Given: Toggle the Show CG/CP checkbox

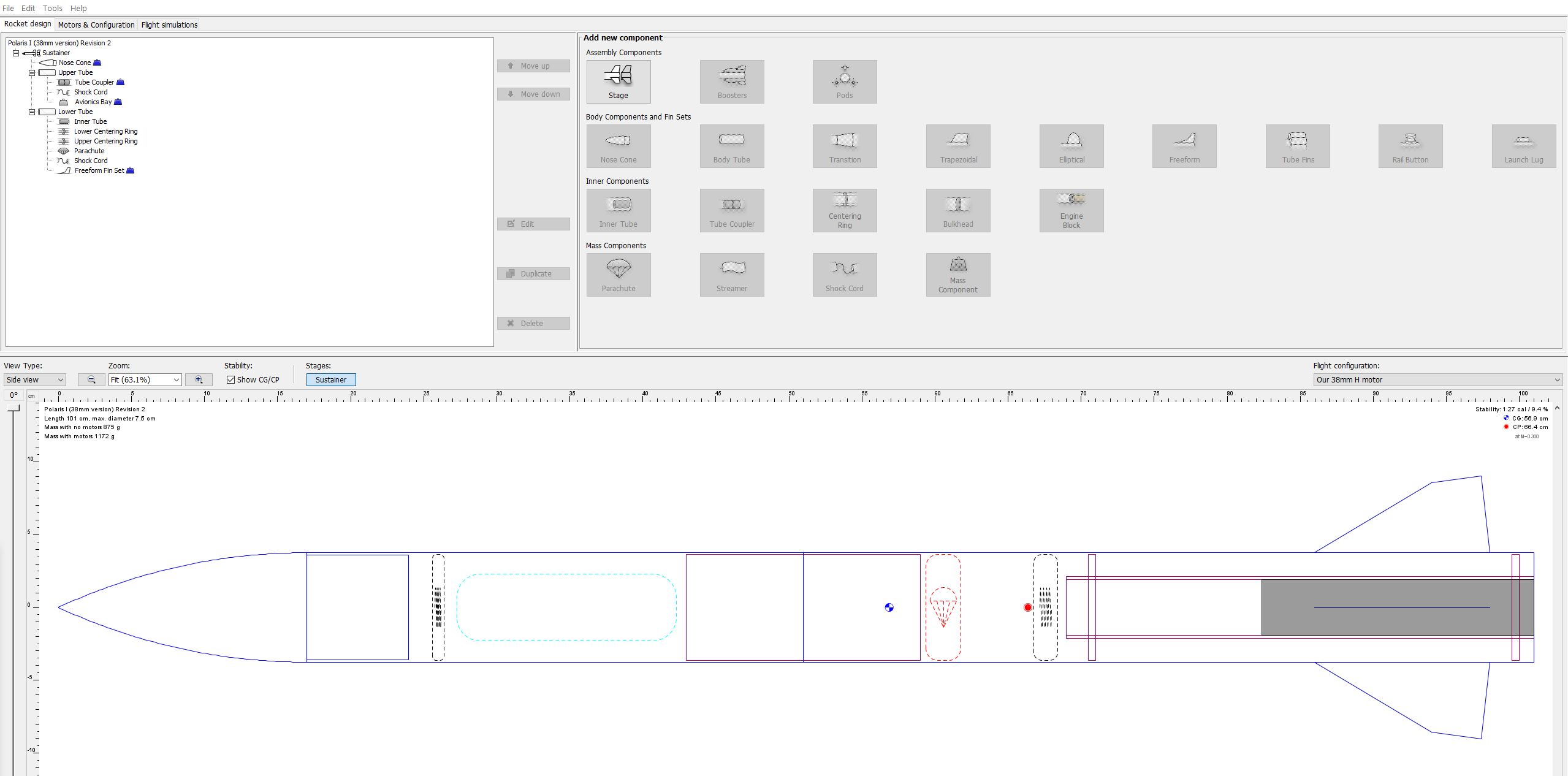Looking at the screenshot, I should coord(231,379).
